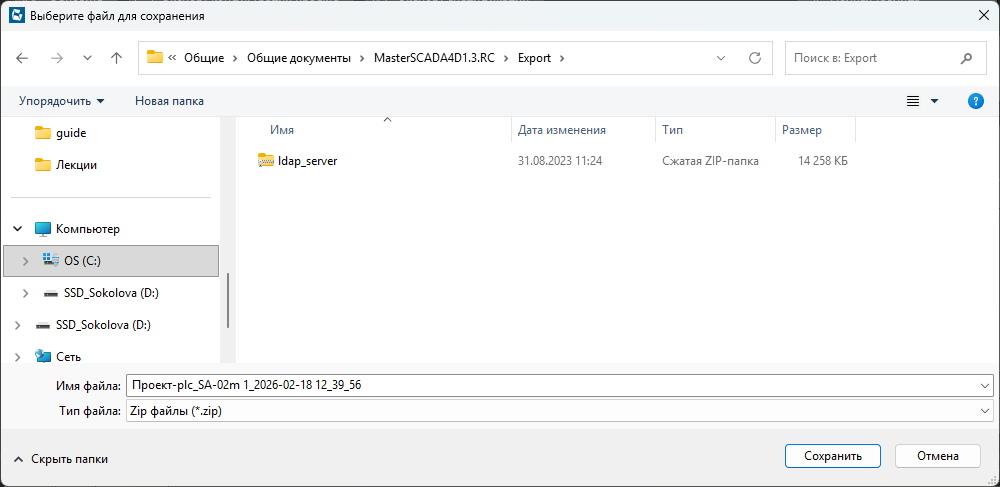Click Сжатая ZIP-папка type cell

pos(710,161)
